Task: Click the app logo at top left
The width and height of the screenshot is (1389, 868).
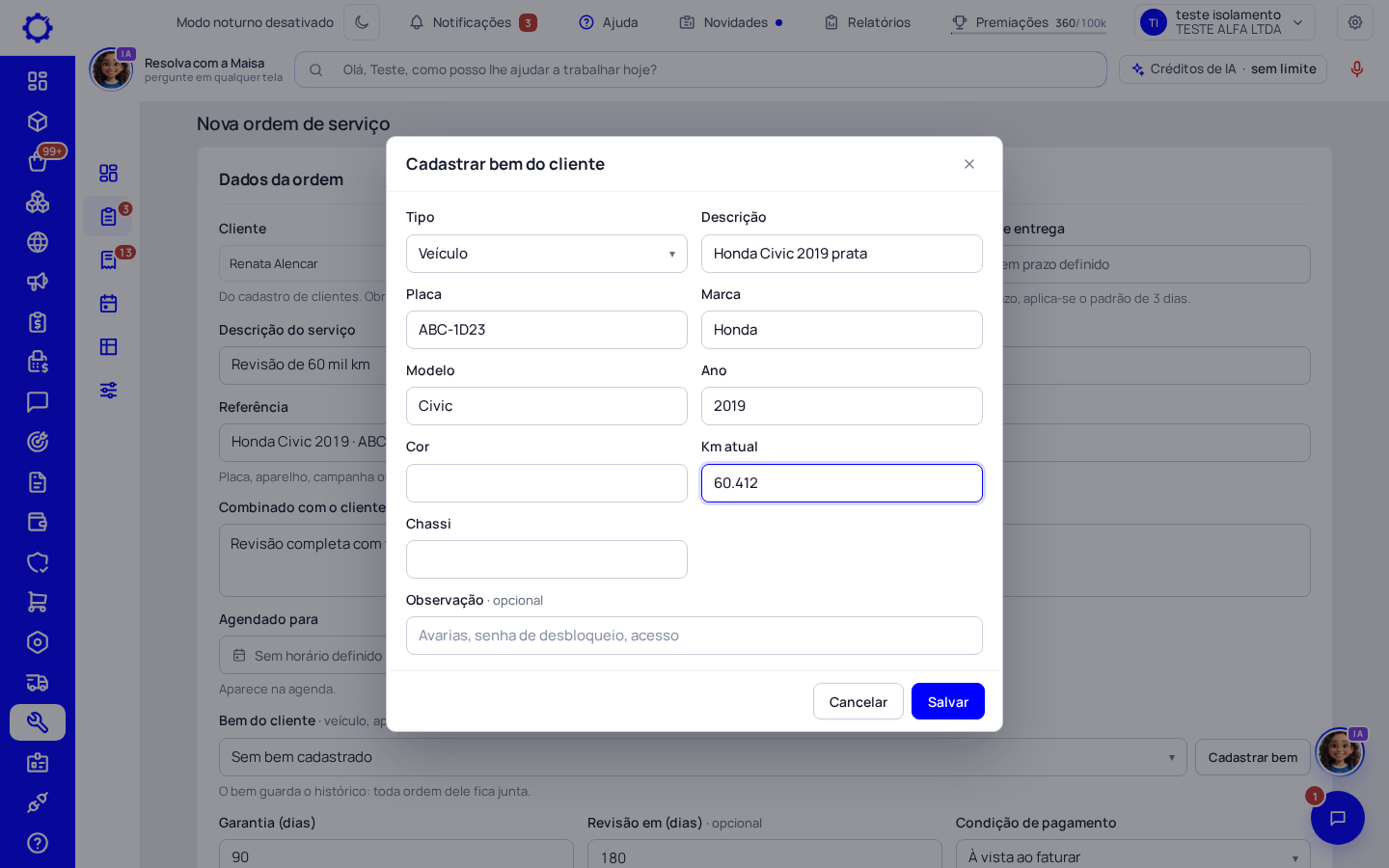Action: point(38,27)
